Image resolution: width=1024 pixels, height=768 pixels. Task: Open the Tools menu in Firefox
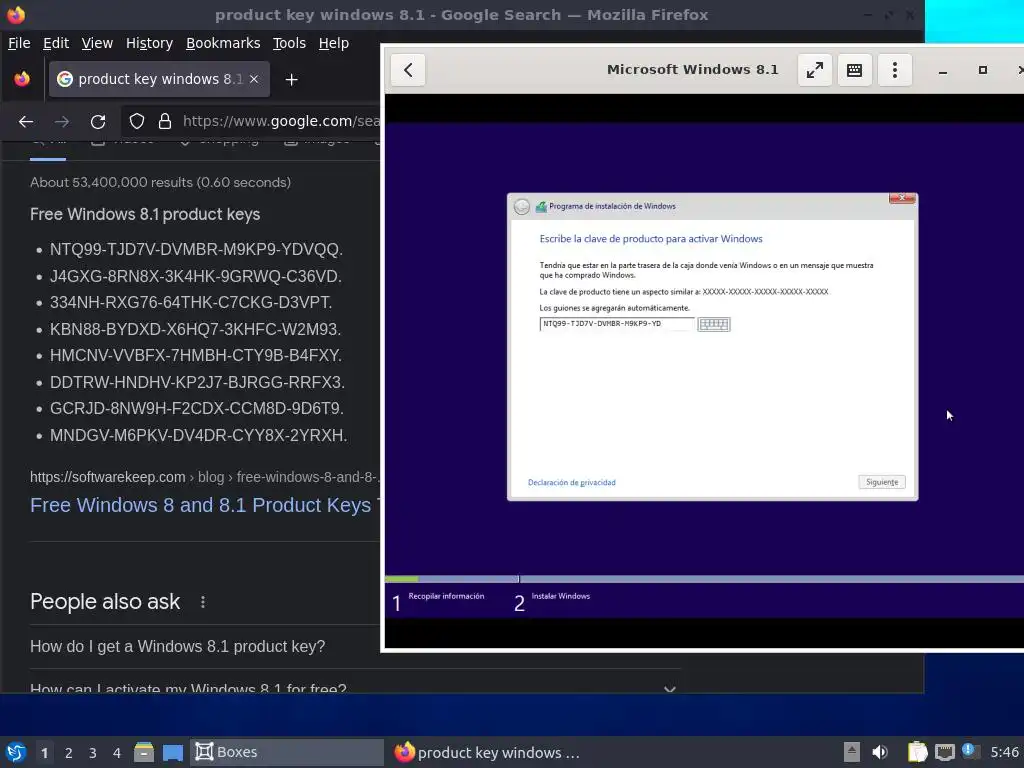[289, 43]
